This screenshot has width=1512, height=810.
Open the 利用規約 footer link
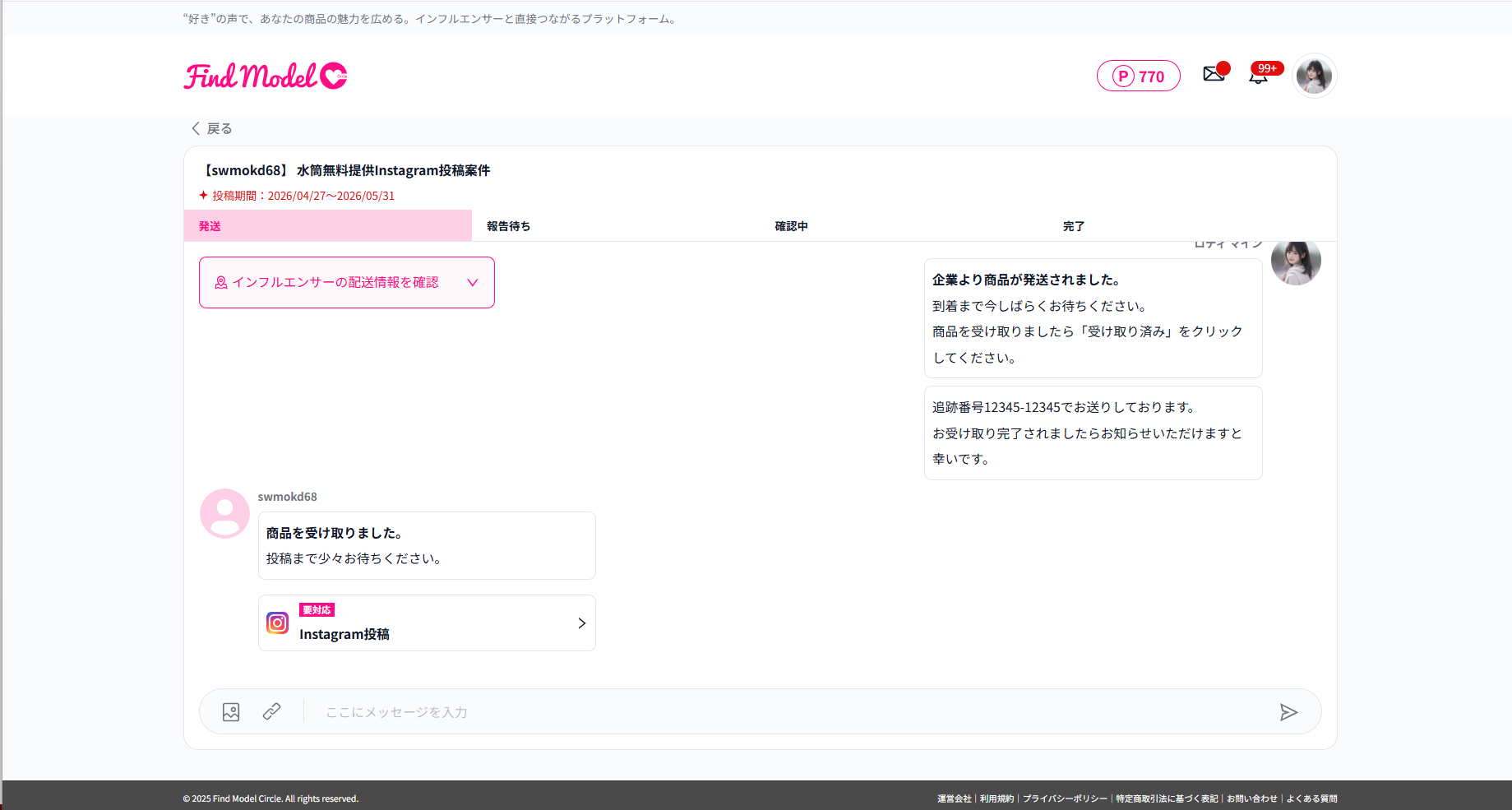(996, 798)
